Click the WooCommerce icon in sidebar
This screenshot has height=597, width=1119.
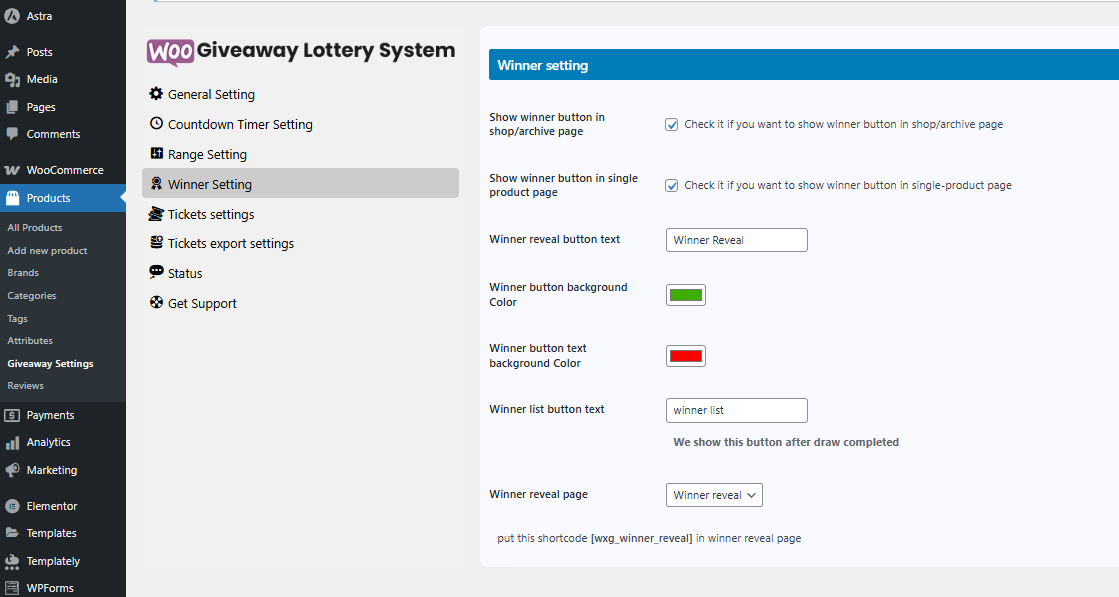click(x=12, y=170)
